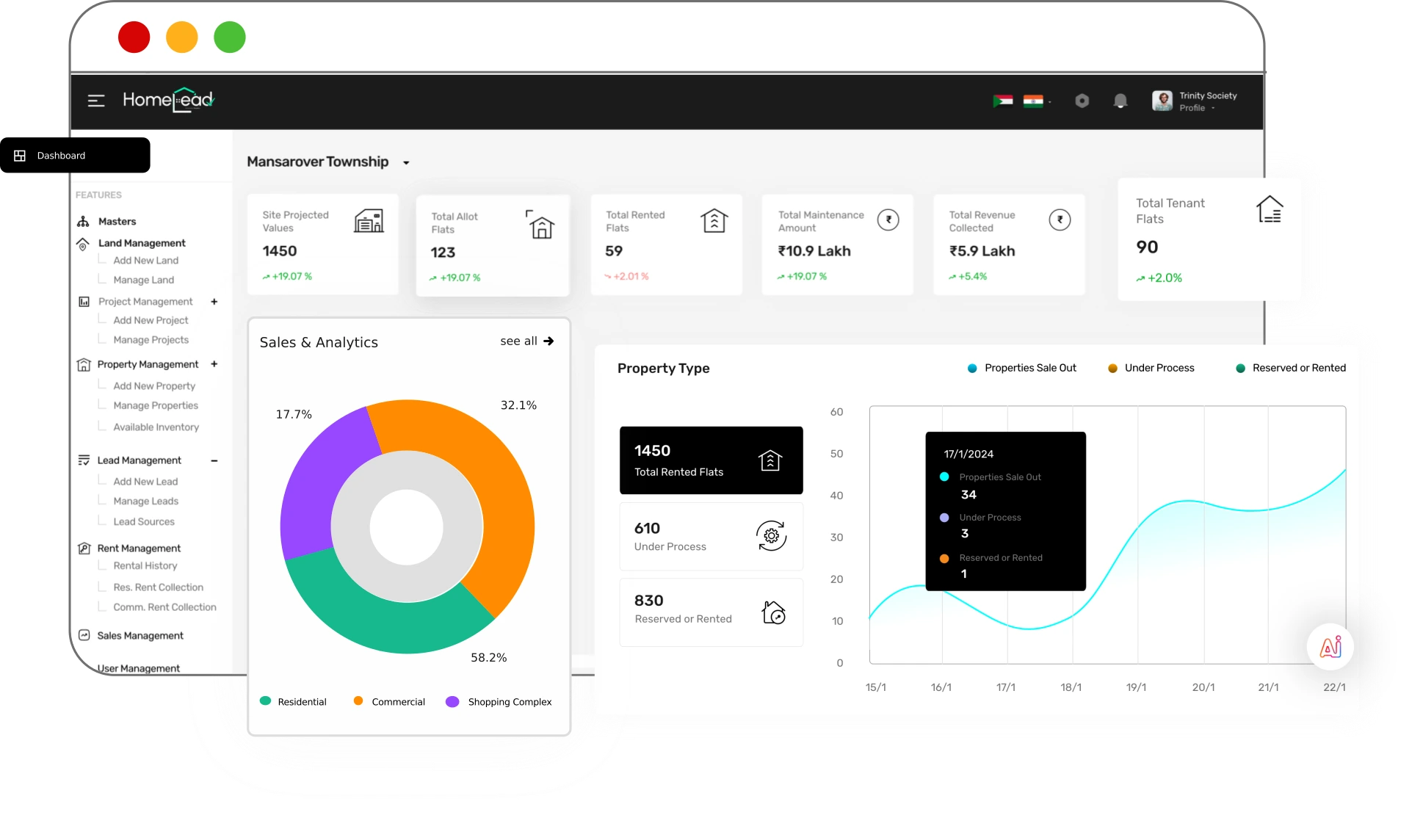
Task: Click the India flag icon
Action: (x=1033, y=101)
